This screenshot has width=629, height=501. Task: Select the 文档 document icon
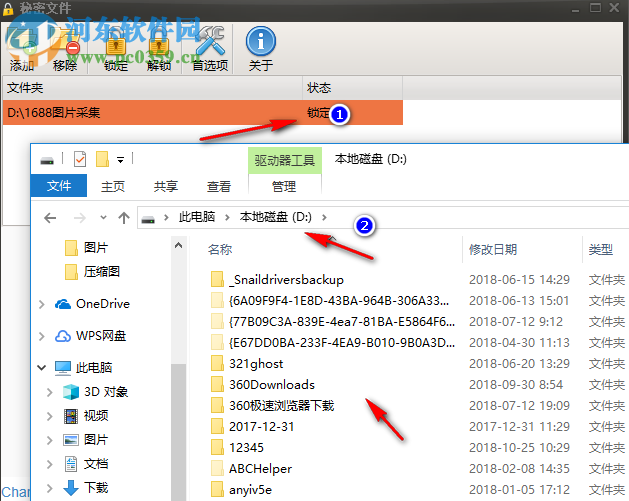(x=71, y=464)
